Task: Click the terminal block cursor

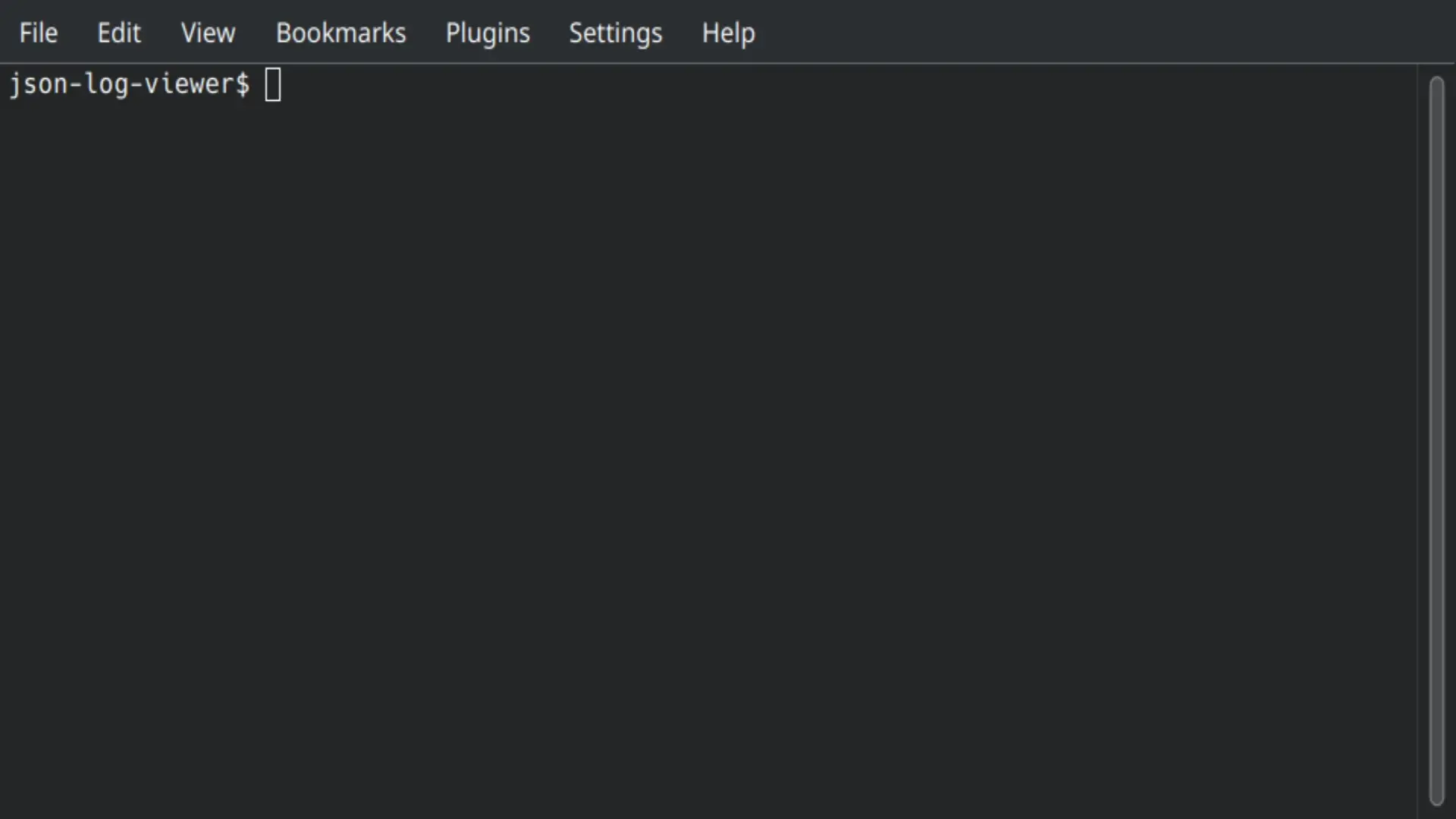Action: pos(273,84)
